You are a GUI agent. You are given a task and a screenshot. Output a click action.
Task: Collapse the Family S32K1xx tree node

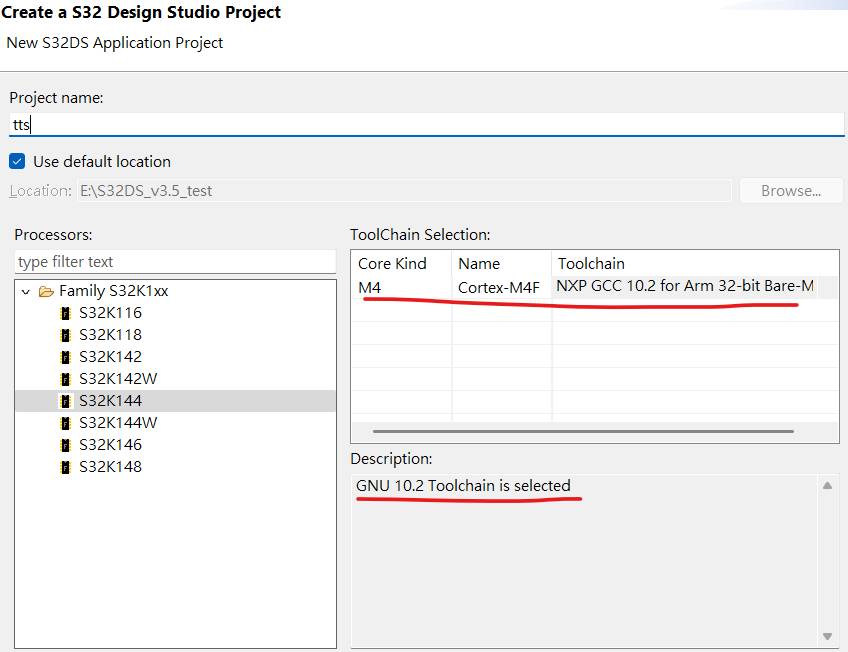pyautogui.click(x=26, y=290)
